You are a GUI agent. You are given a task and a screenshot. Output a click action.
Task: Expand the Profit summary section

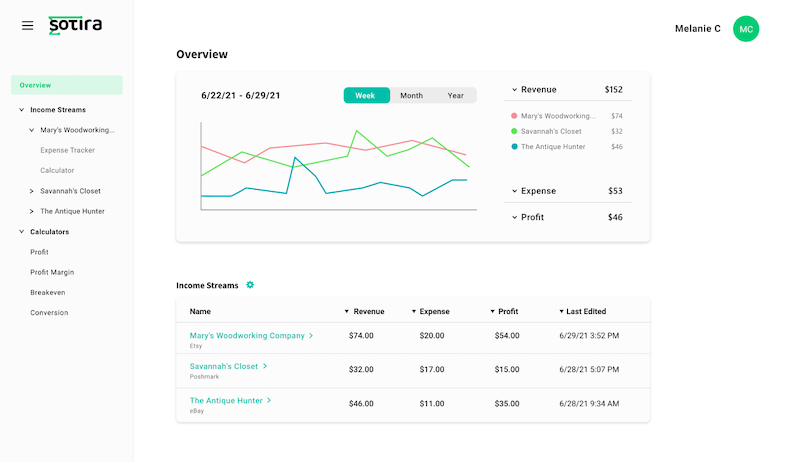coord(514,217)
